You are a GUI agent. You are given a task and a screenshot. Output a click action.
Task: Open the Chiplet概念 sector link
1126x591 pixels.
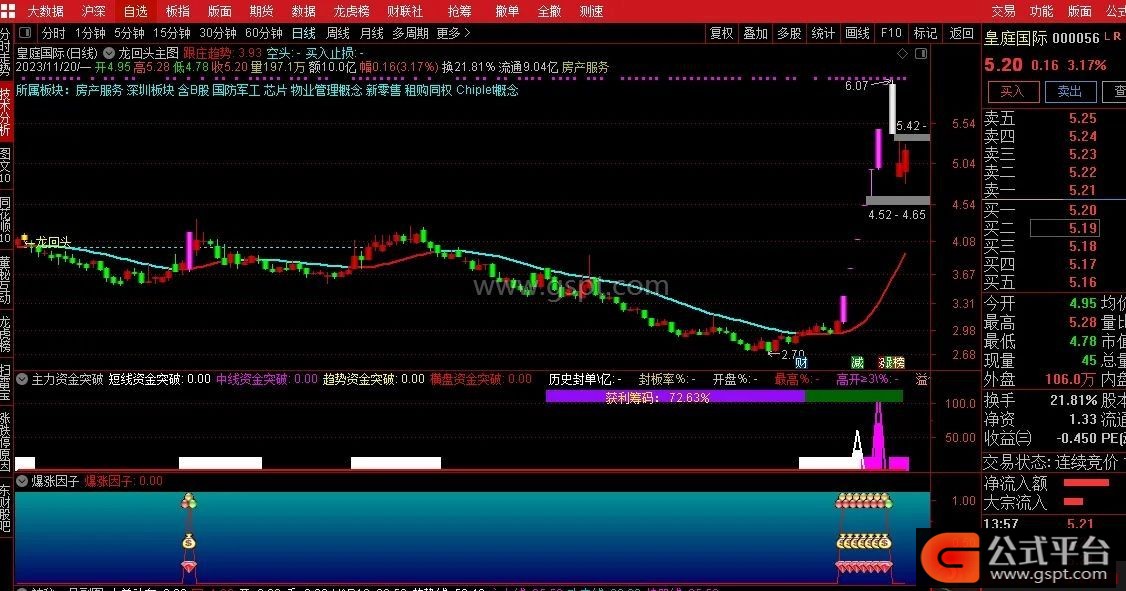pyautogui.click(x=488, y=90)
